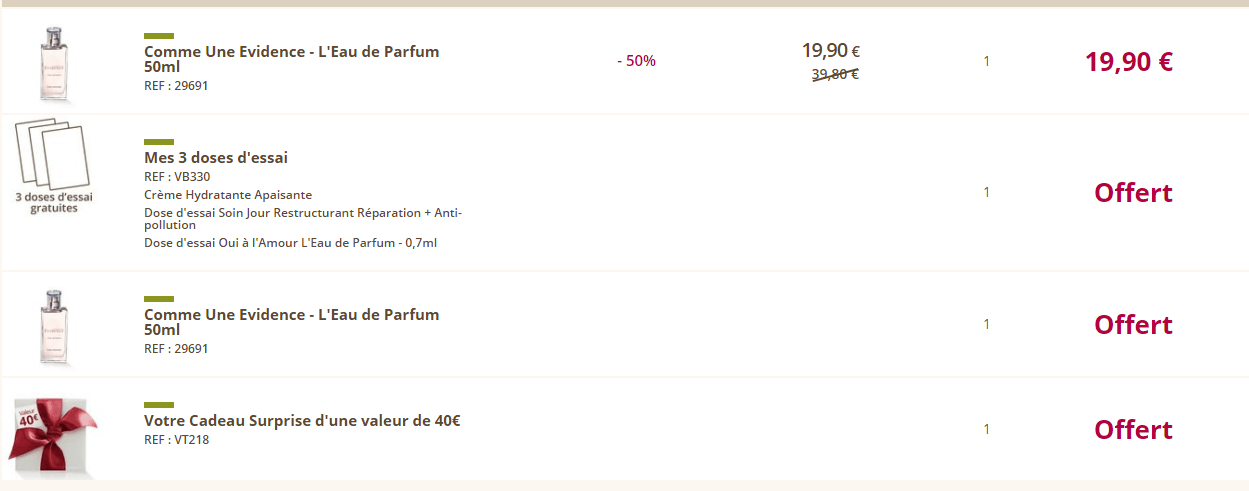This screenshot has width=1249, height=491.
Task: Click Offert in the Cadeau Surprise row
Action: point(1133,430)
